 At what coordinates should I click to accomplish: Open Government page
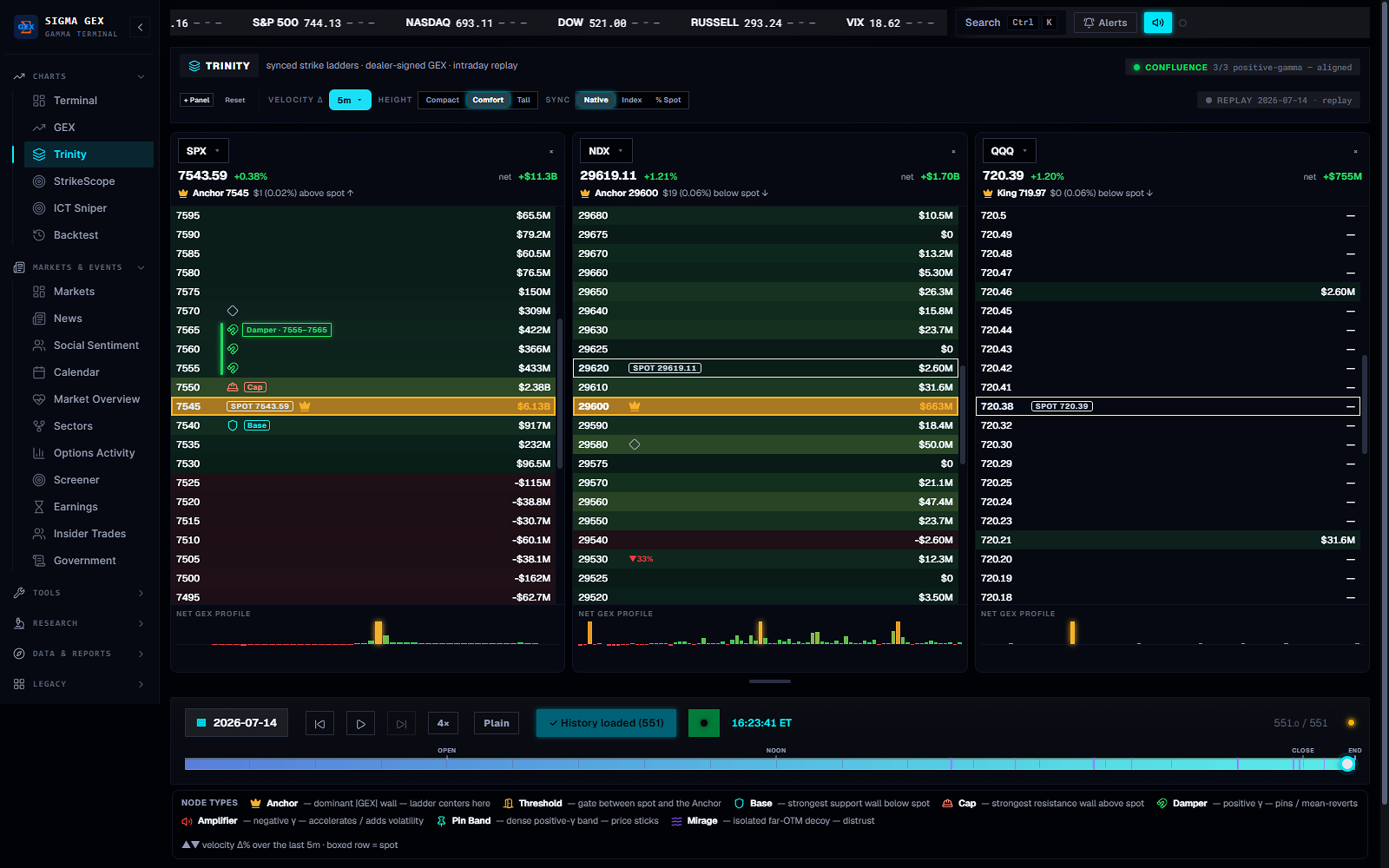click(83, 561)
